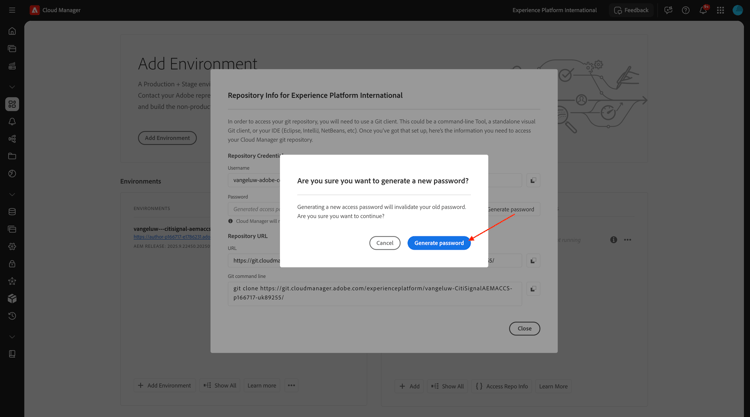The height and width of the screenshot is (417, 750).
Task: Click Add Environment in the card footer
Action: click(x=164, y=385)
